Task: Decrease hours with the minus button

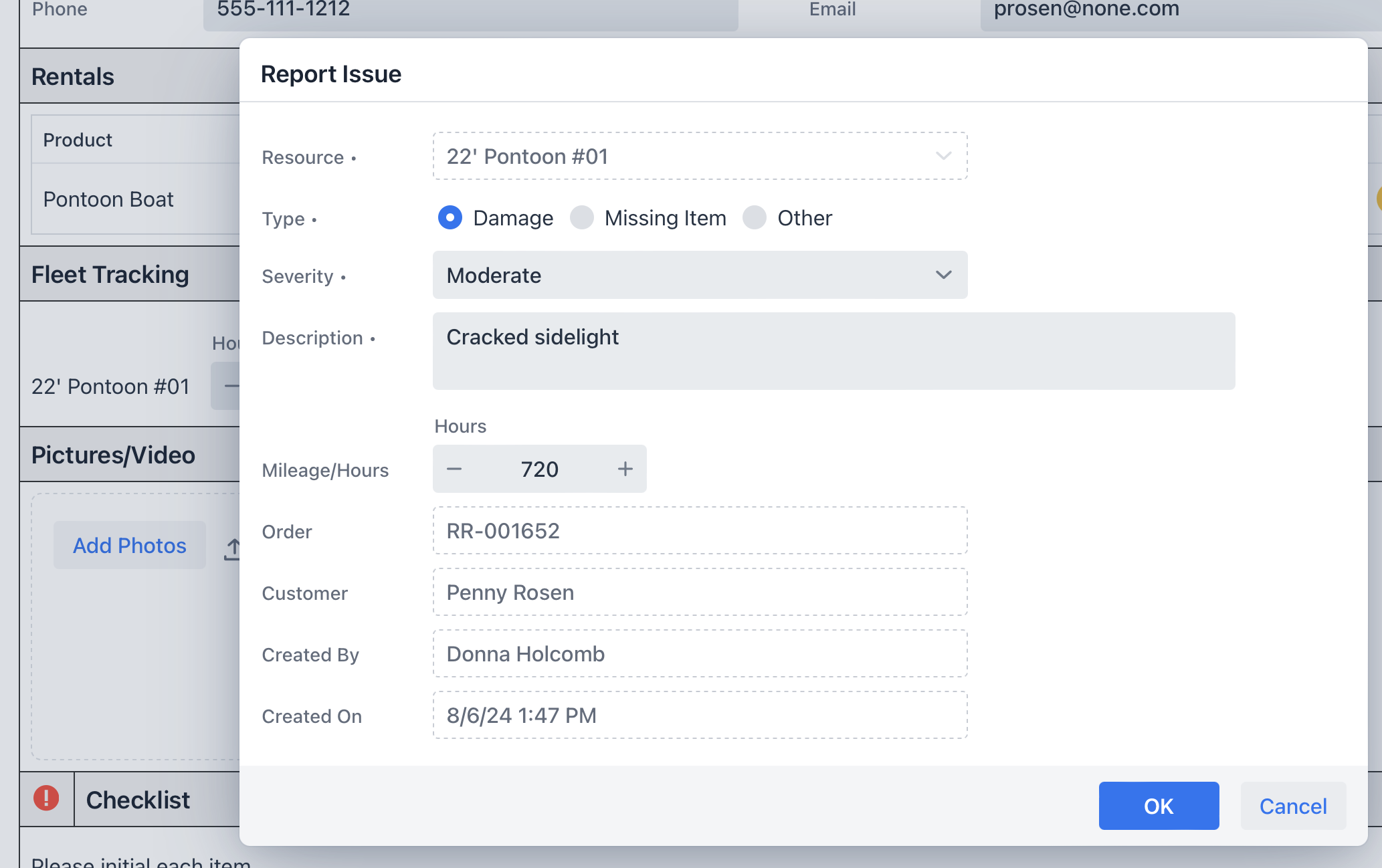Action: 454,469
